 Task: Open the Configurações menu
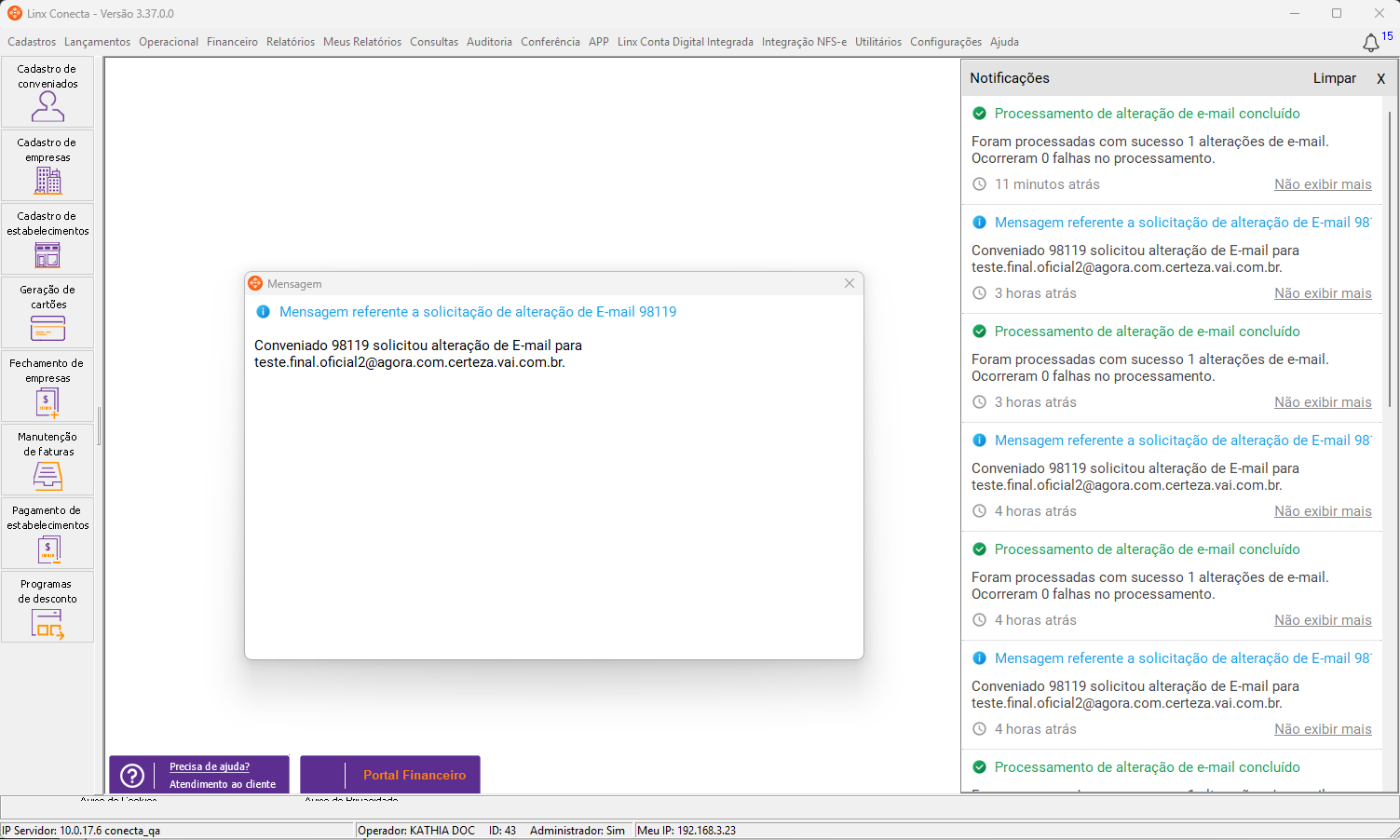coord(945,42)
